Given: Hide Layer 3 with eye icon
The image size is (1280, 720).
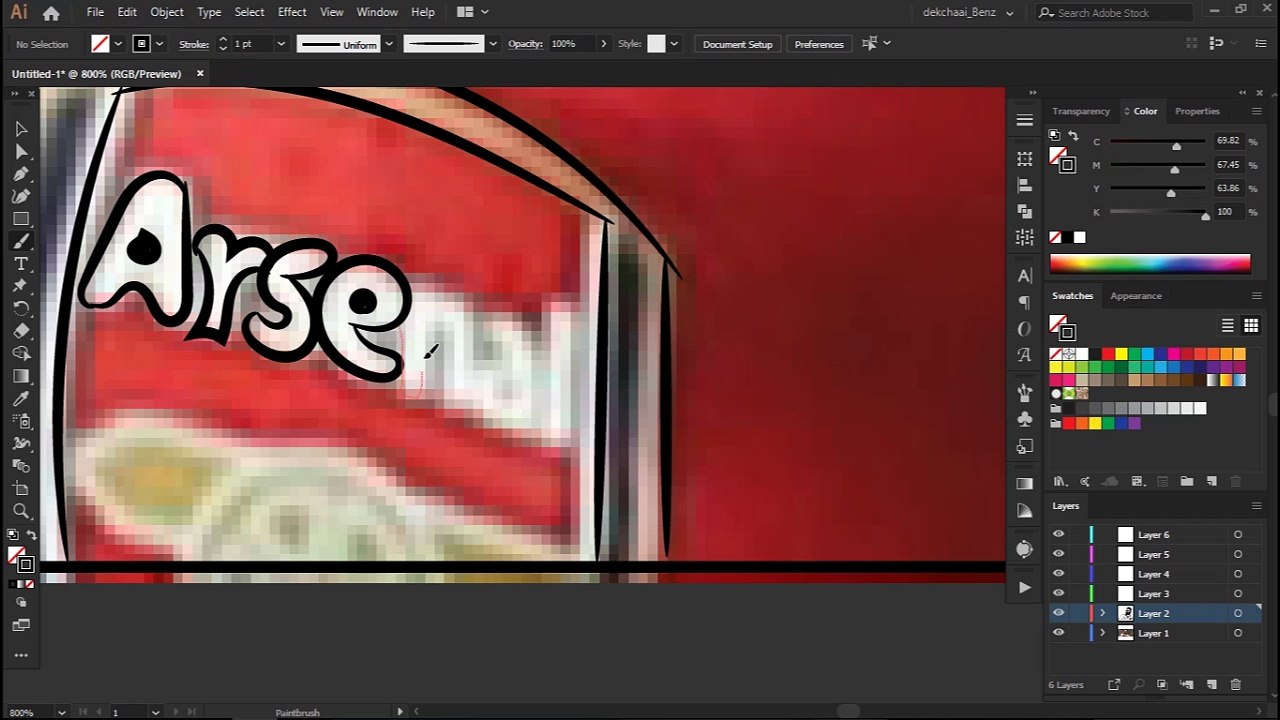Looking at the screenshot, I should 1058,594.
